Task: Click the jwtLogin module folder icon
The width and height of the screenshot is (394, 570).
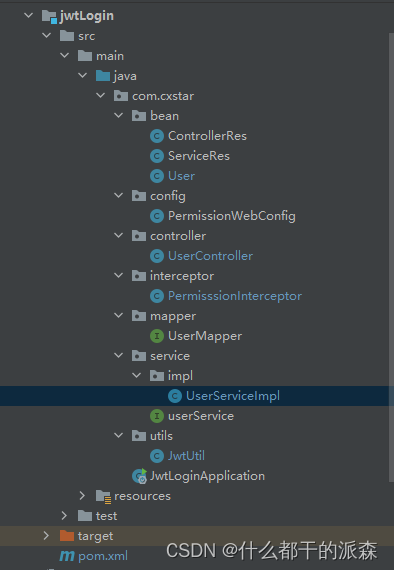Action: tap(49, 16)
